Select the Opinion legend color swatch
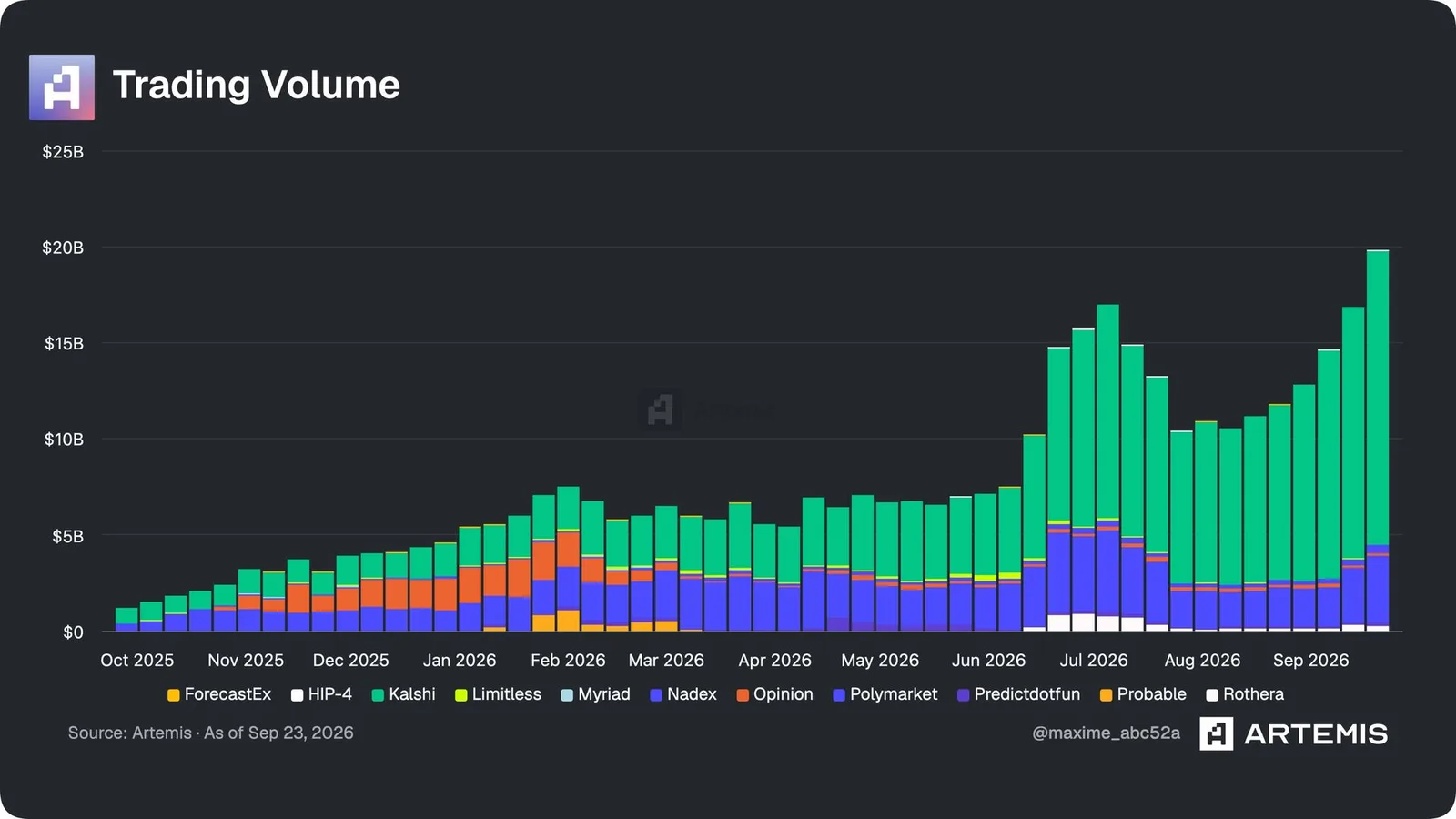The width and height of the screenshot is (1456, 819). [x=743, y=695]
